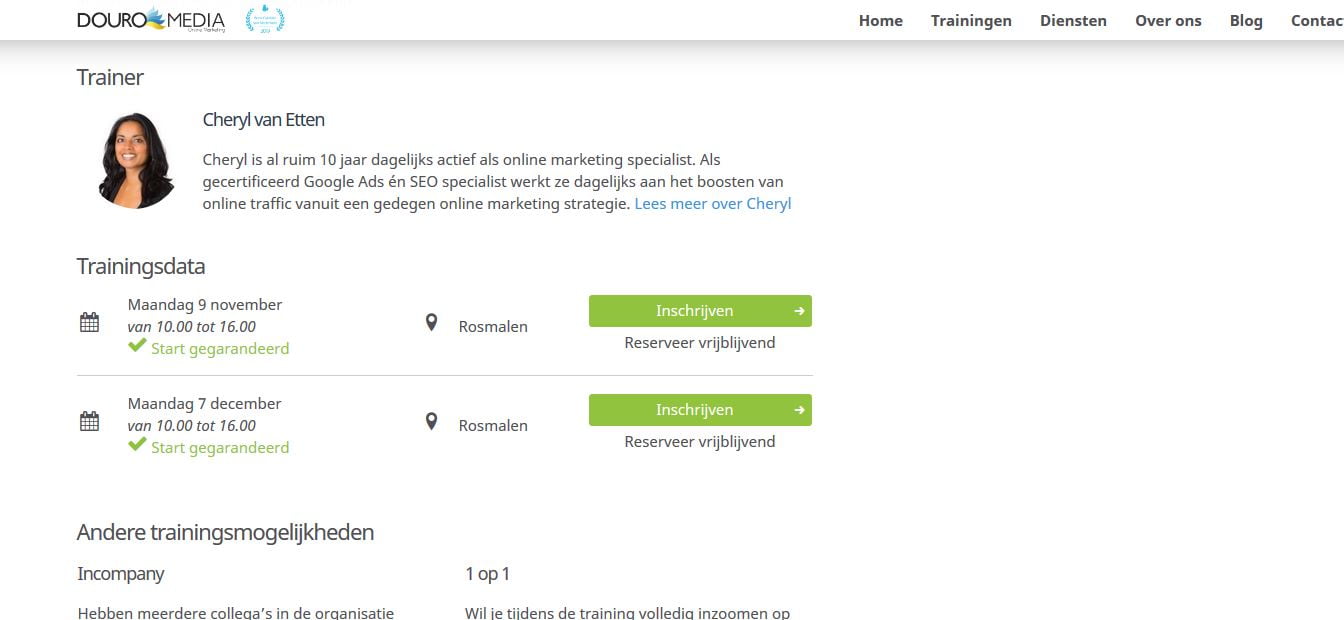Screen dimensions: 1344x620
Task: Open the Home menu item
Action: 880,21
